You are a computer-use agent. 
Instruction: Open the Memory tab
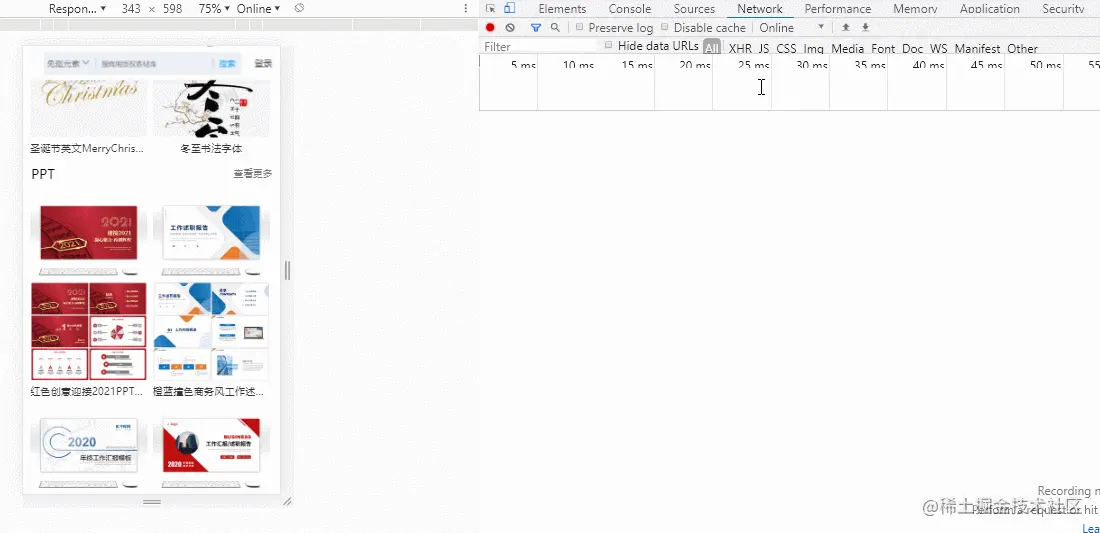tap(915, 8)
